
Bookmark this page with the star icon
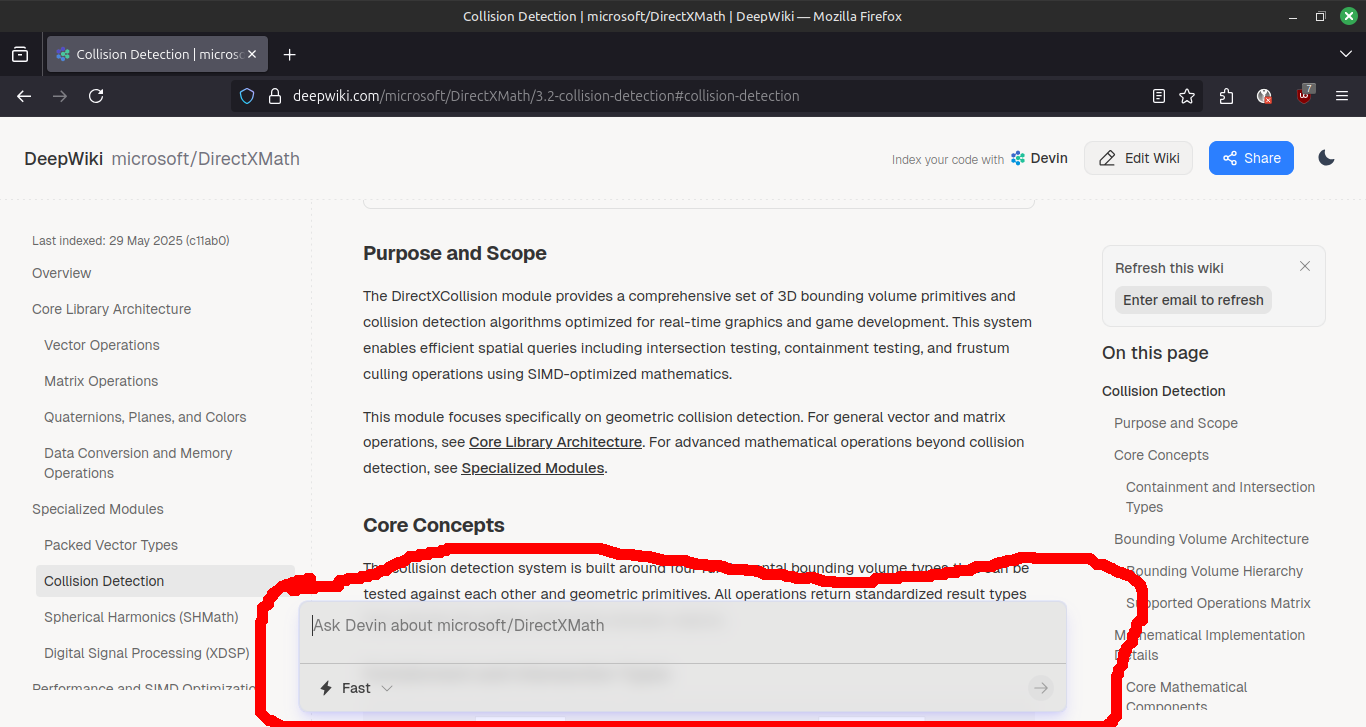(1187, 96)
